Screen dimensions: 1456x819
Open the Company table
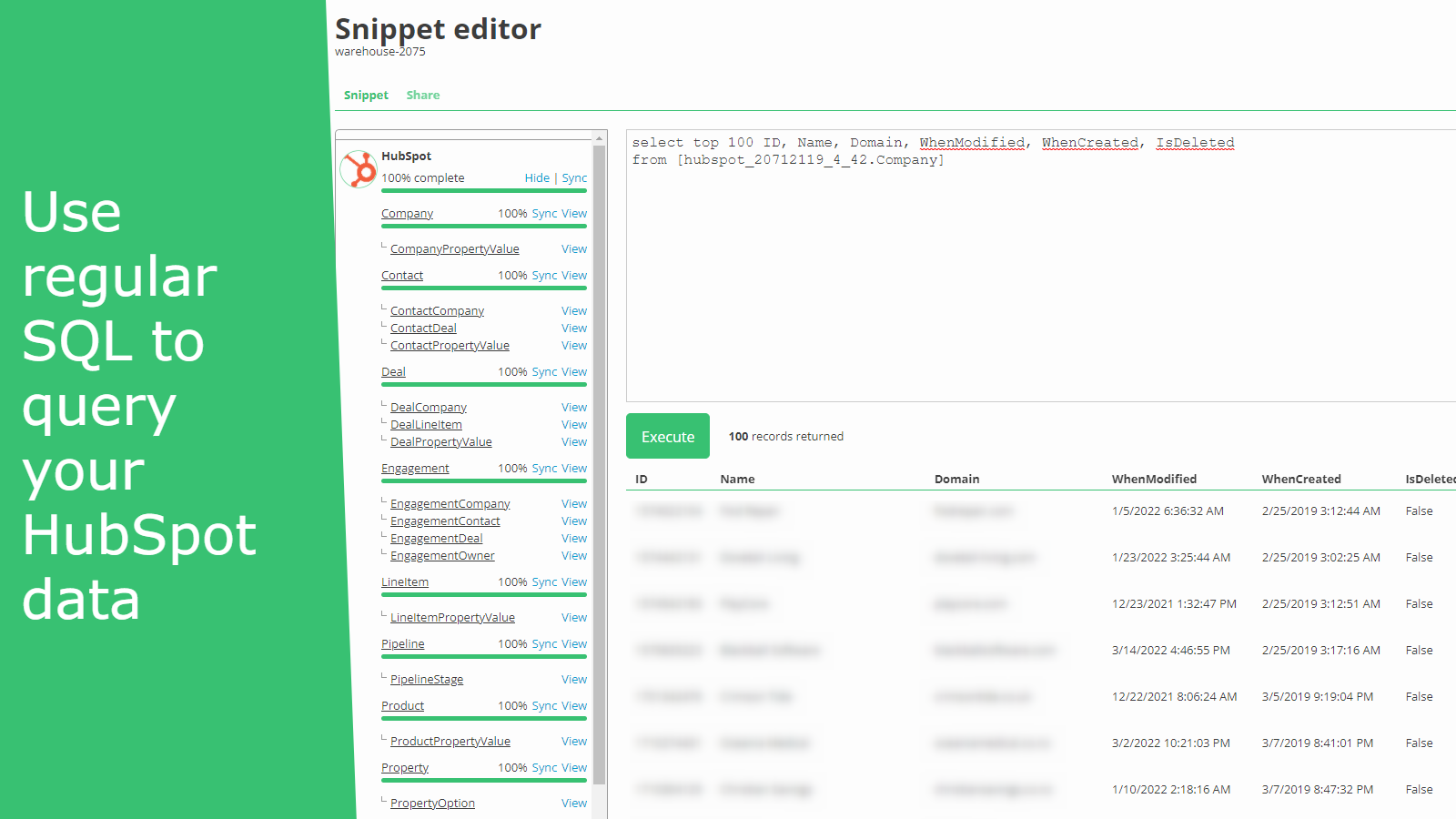pyautogui.click(x=407, y=213)
